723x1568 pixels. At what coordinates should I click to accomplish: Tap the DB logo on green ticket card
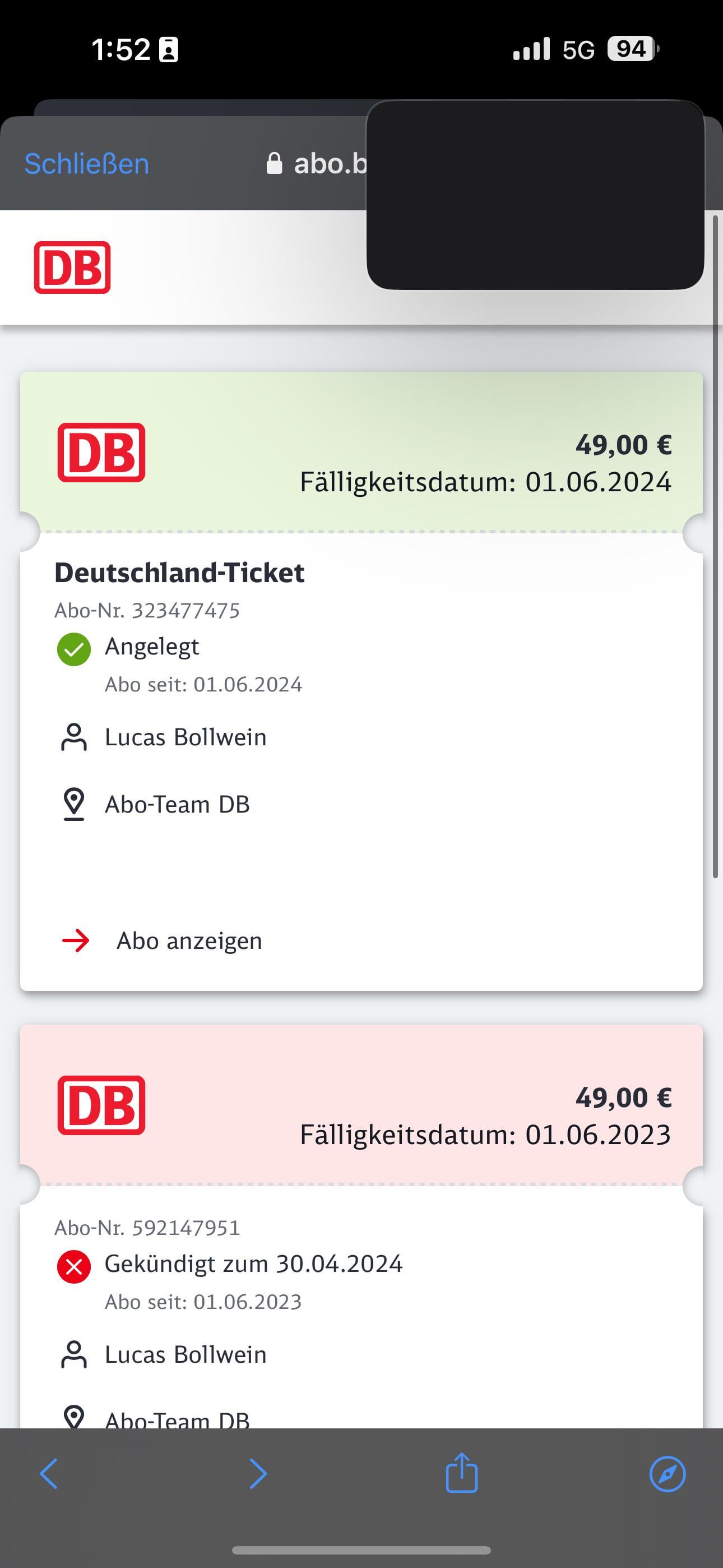point(101,452)
